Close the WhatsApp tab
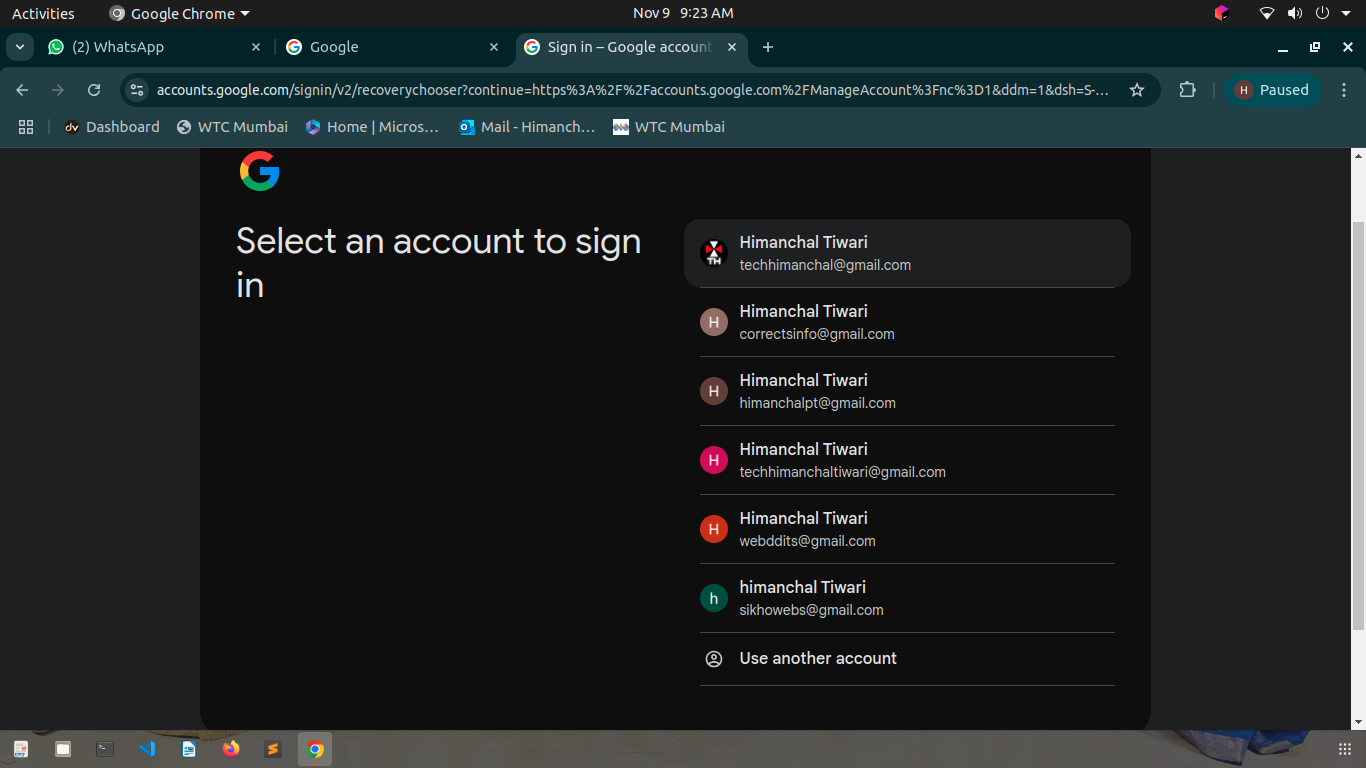This screenshot has width=1366, height=768. coord(256,47)
